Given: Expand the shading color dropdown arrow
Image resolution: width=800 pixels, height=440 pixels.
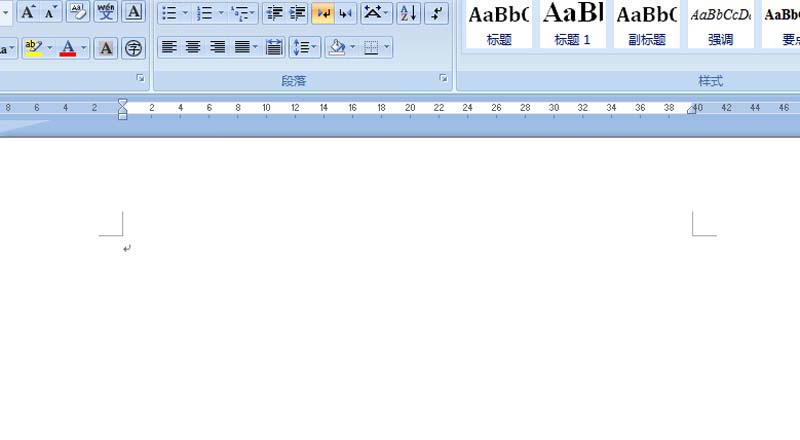Looking at the screenshot, I should (353, 47).
